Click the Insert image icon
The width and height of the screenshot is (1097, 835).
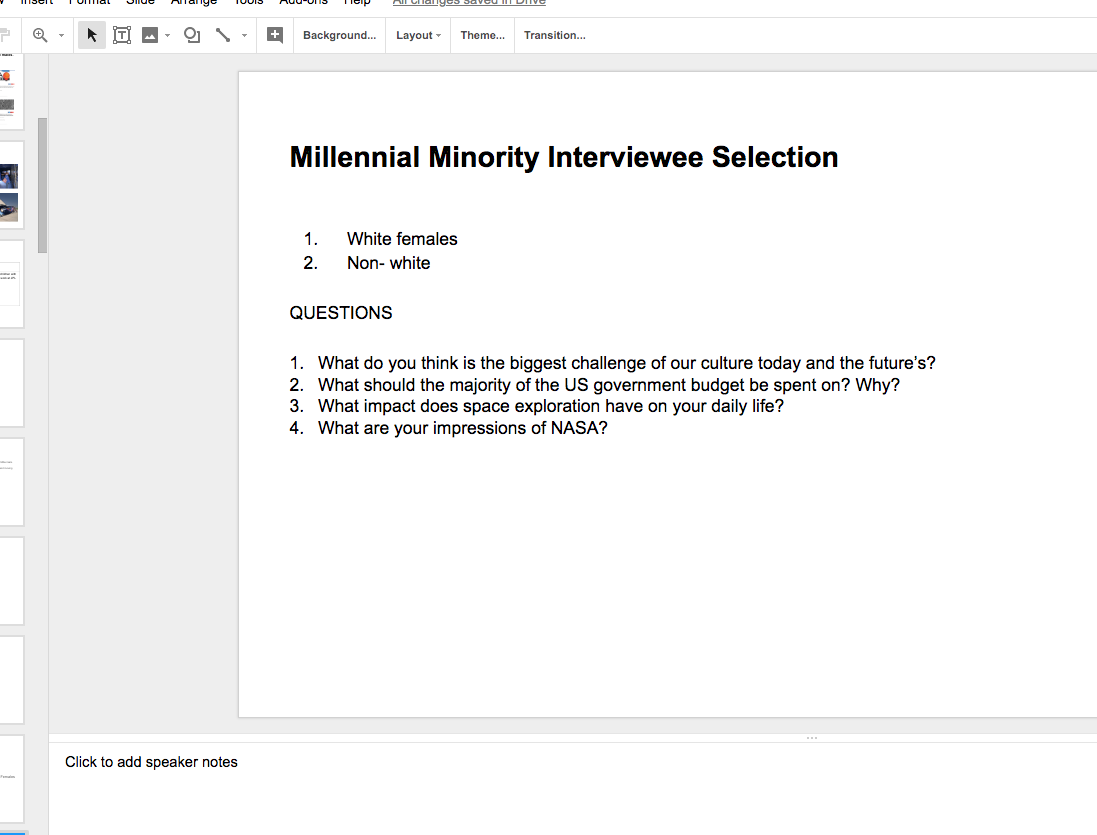150,35
